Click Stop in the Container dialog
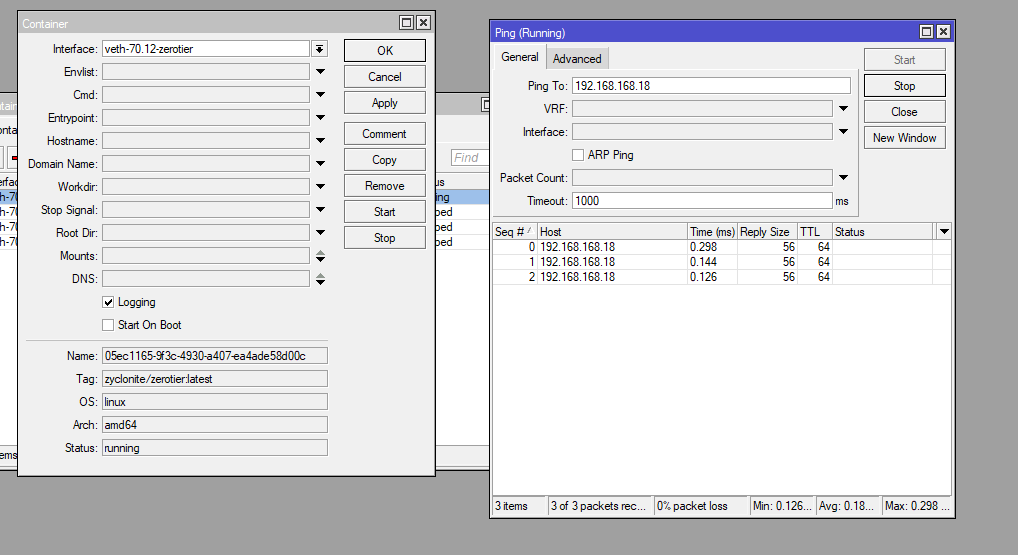1018x555 pixels. pos(384,238)
